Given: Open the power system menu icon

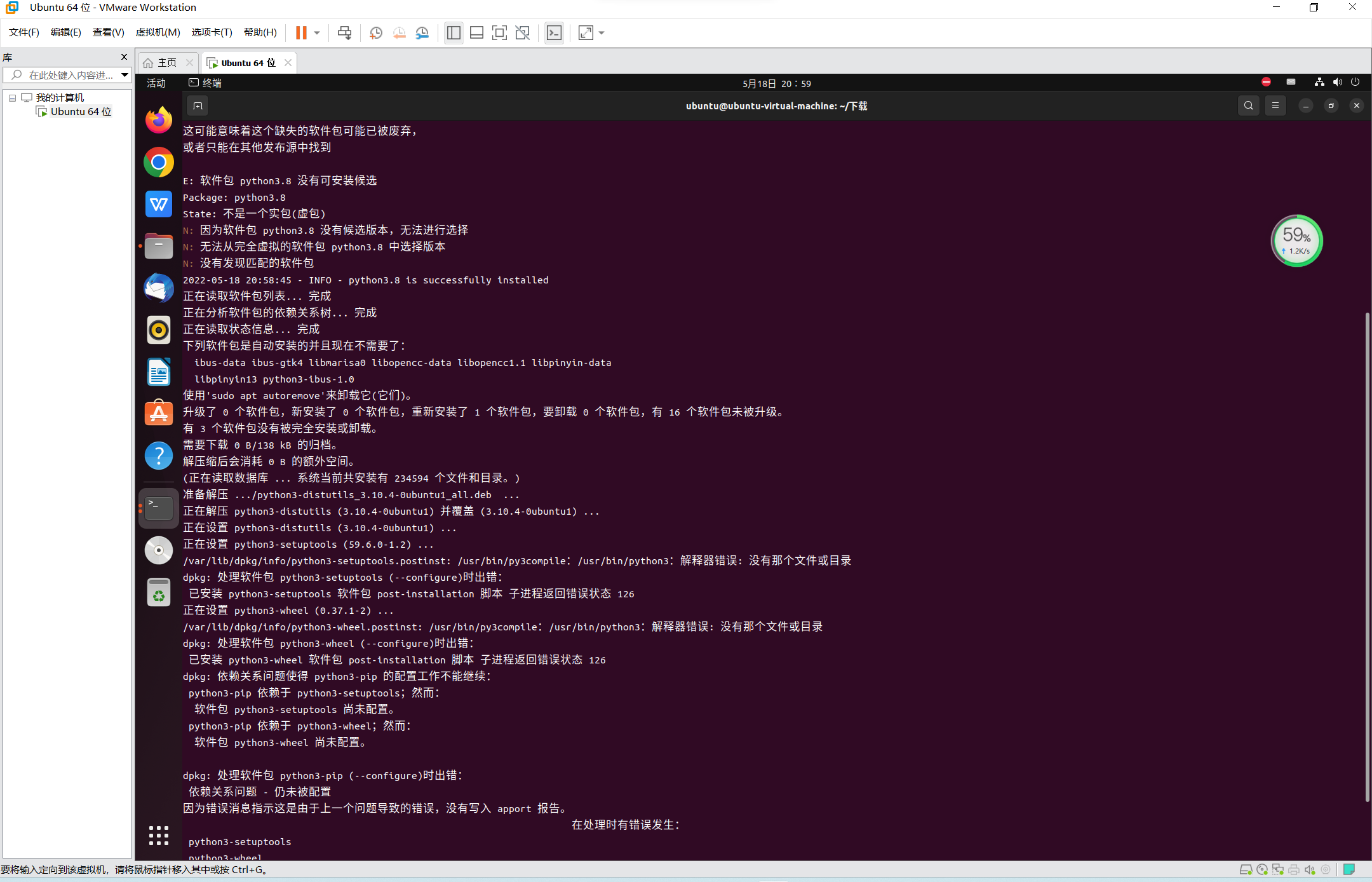Looking at the screenshot, I should tap(1355, 82).
